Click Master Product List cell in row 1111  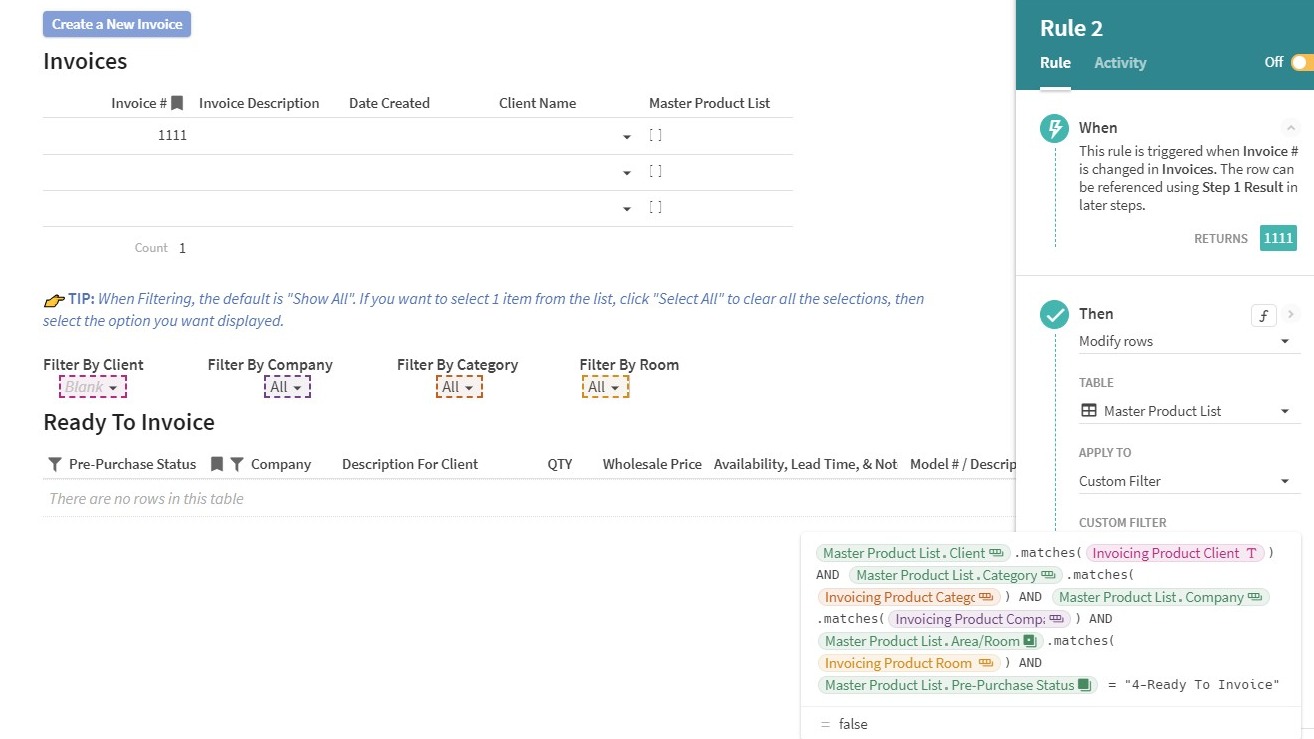(x=717, y=136)
